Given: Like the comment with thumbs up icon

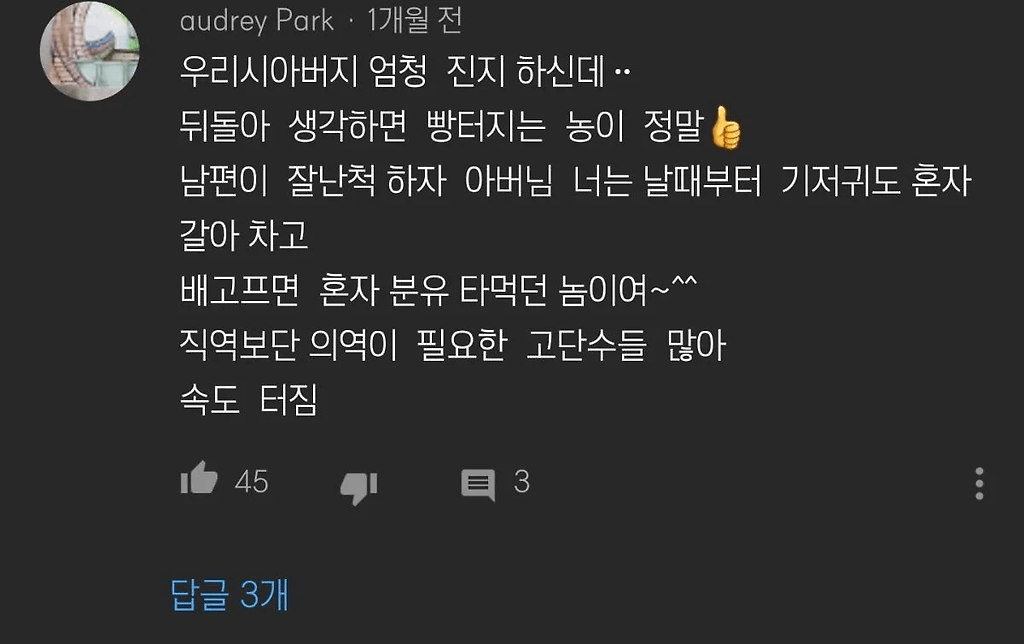Looking at the screenshot, I should (x=199, y=479).
